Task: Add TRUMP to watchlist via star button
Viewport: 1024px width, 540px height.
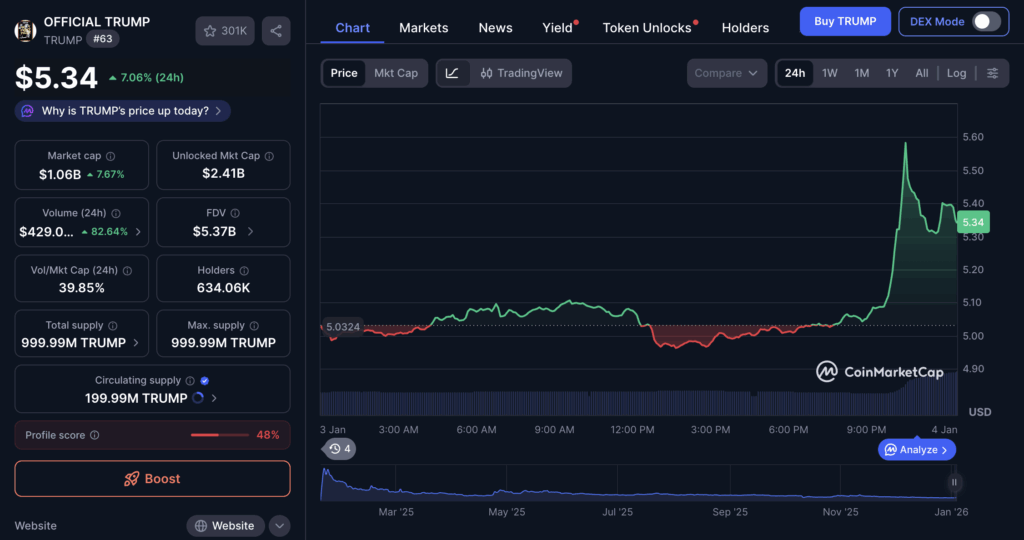Action: coord(225,31)
